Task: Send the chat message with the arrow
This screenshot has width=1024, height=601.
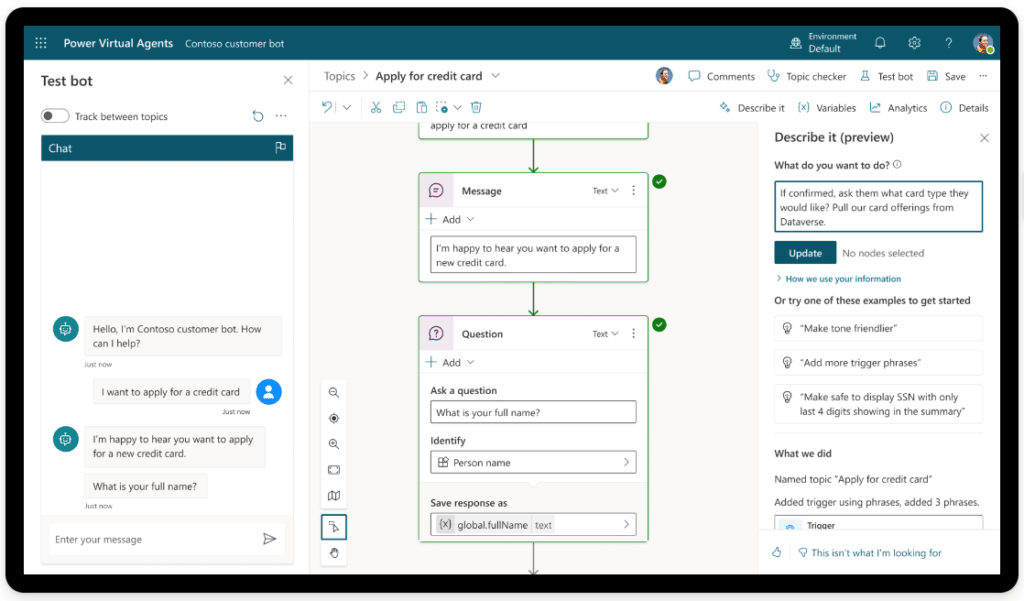Action: (269, 539)
